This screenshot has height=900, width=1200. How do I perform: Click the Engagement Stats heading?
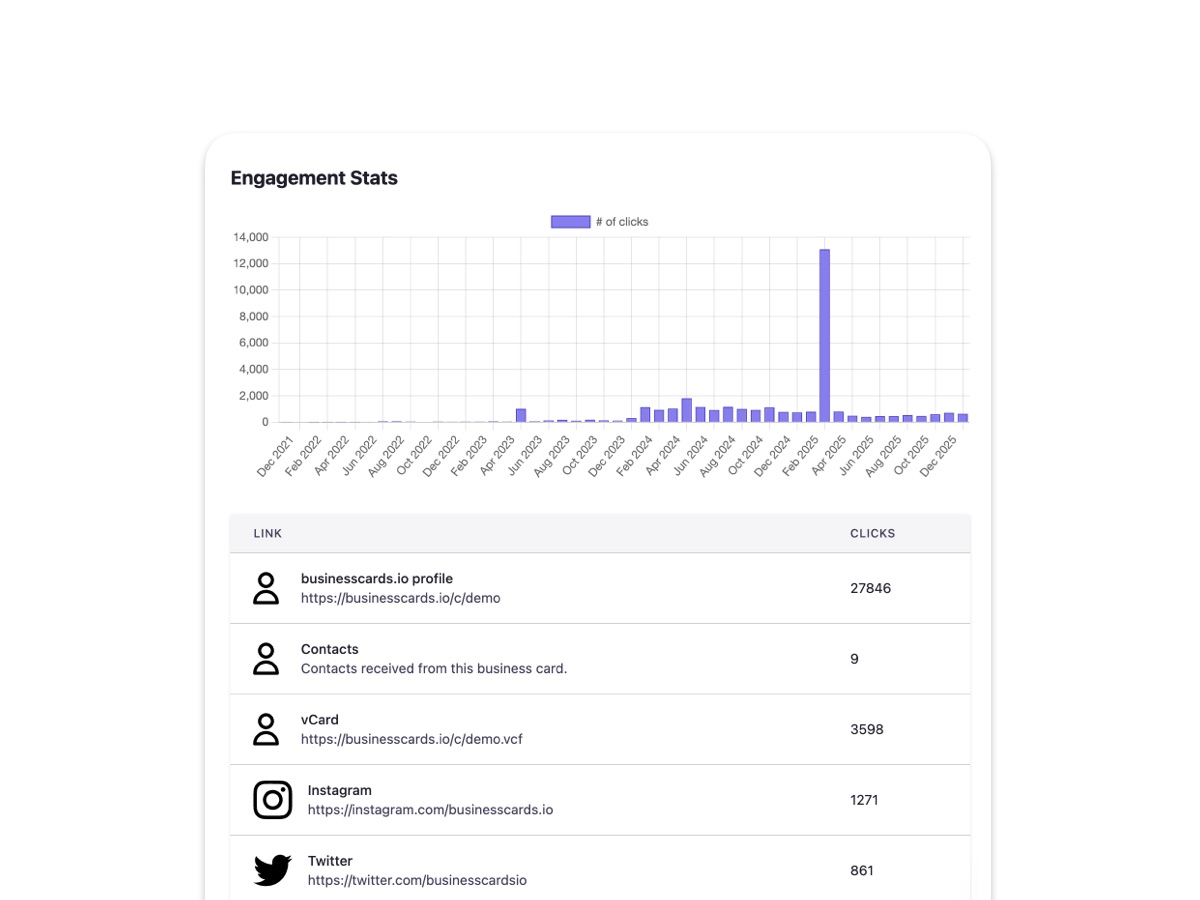tap(314, 177)
